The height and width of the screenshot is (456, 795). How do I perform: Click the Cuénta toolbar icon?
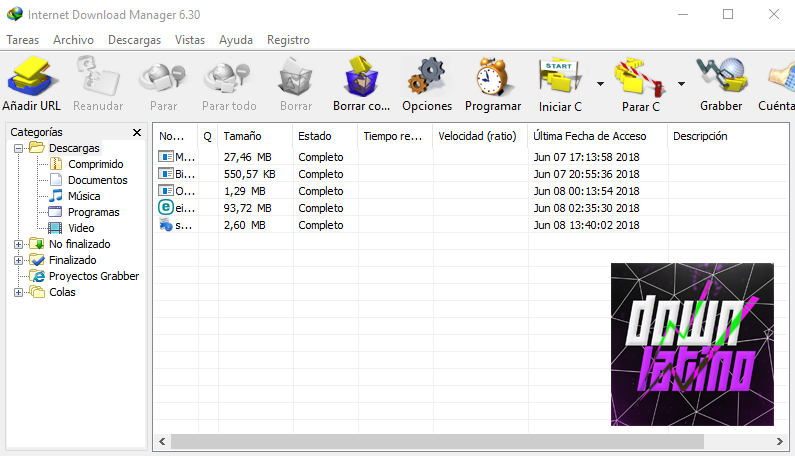pos(782,78)
